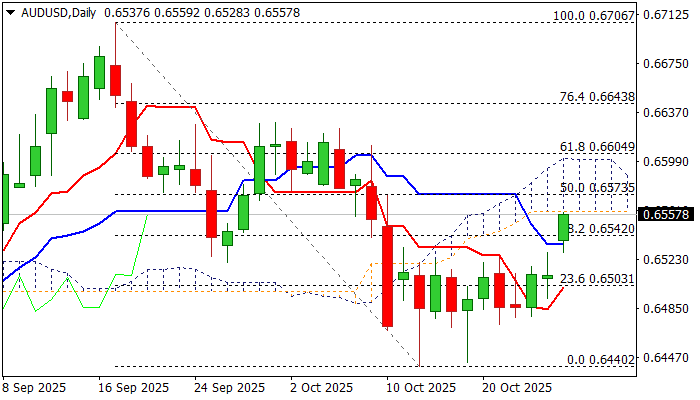The image size is (700, 400).
Task: Click the current price marker 0.65578
Action: (x=667, y=215)
